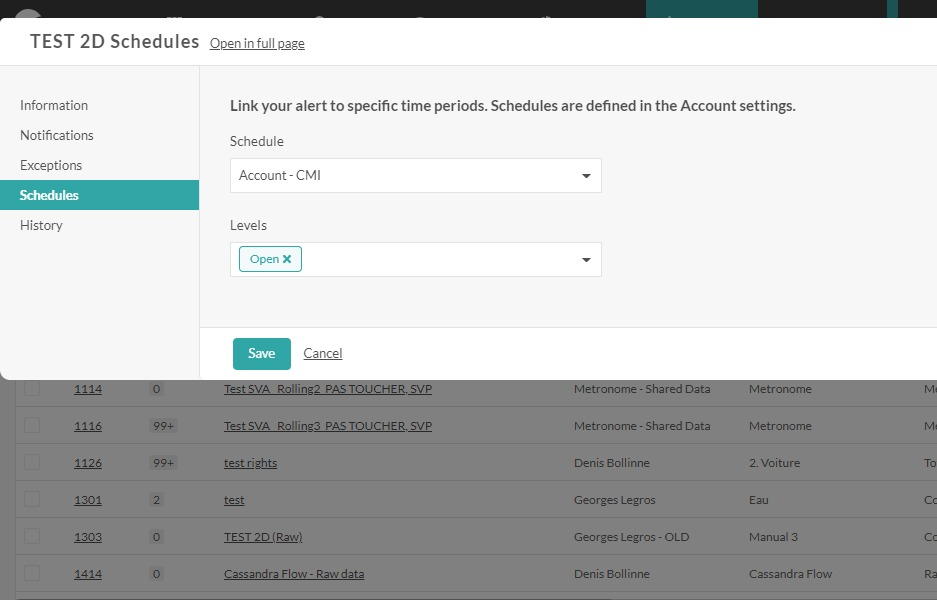Image resolution: width=937 pixels, height=600 pixels.
Task: Save the schedule settings
Action: [x=261, y=353]
